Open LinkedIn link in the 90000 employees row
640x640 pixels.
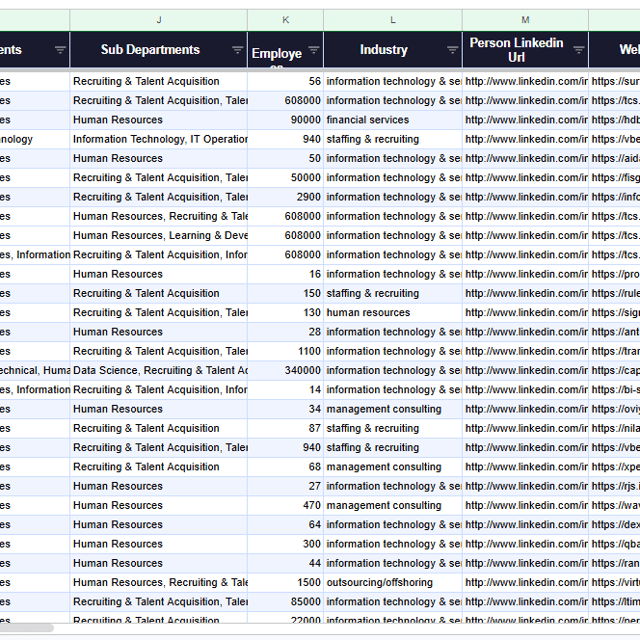coord(525,120)
